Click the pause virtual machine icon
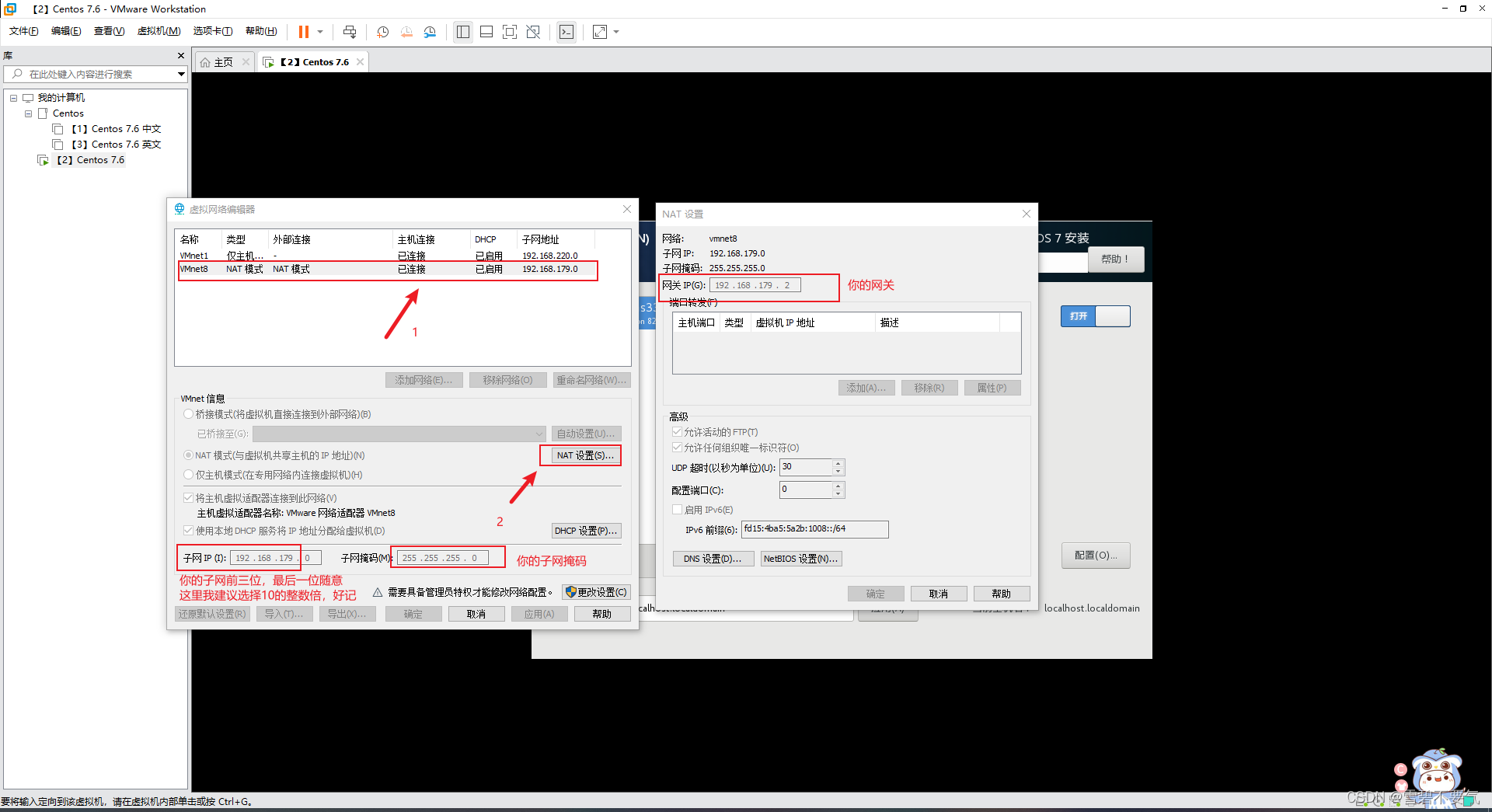 click(304, 32)
